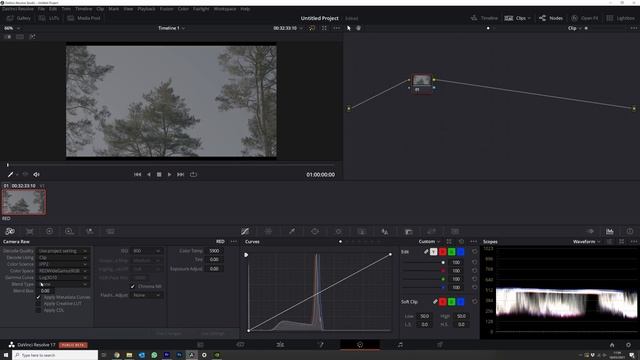Viewport: 640px width, 360px height.
Task: Select clip 01 thumbnail
Action: pyautogui.click(x=24, y=202)
